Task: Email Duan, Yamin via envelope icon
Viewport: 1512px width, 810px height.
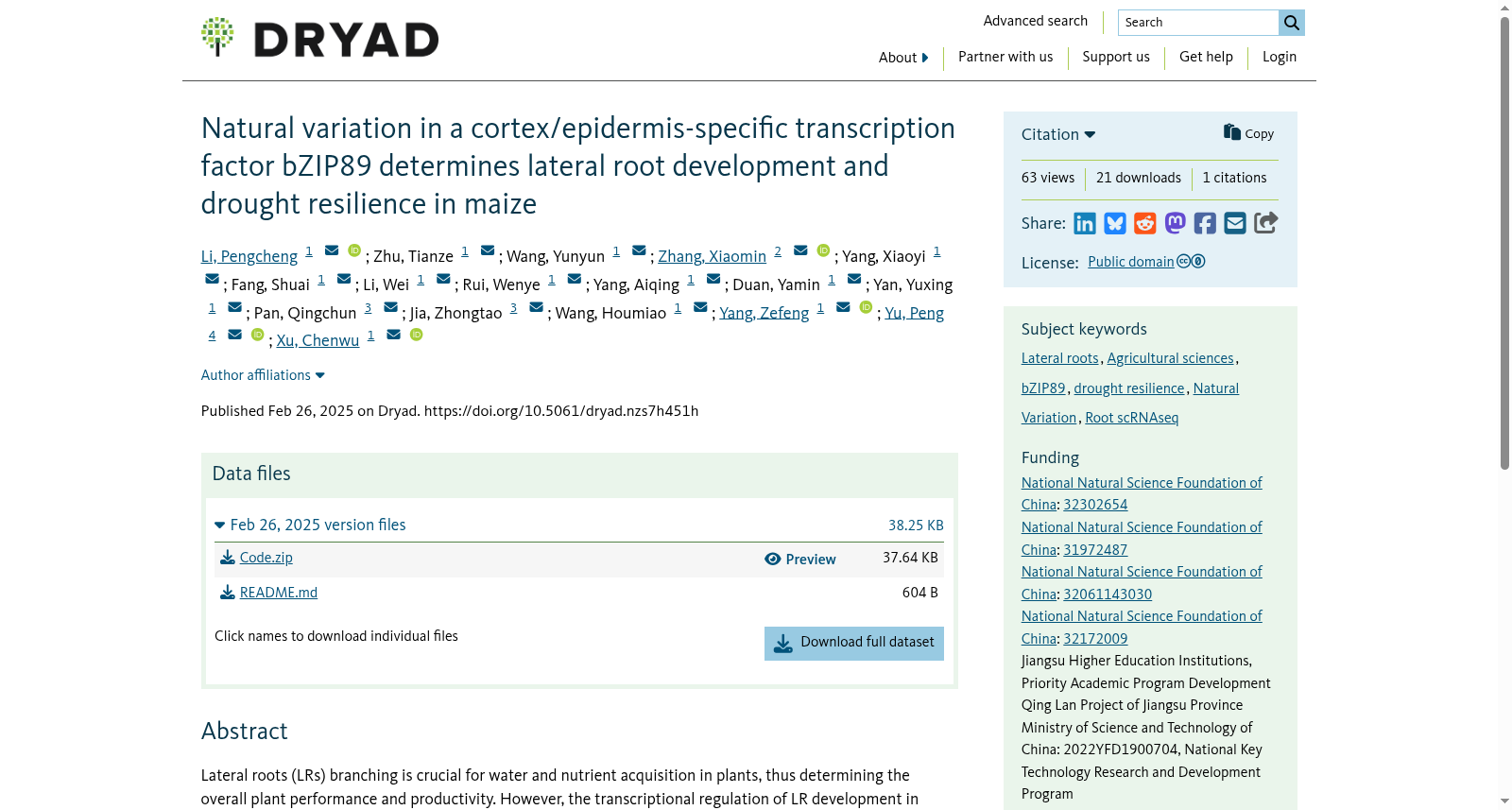Action: coord(854,279)
